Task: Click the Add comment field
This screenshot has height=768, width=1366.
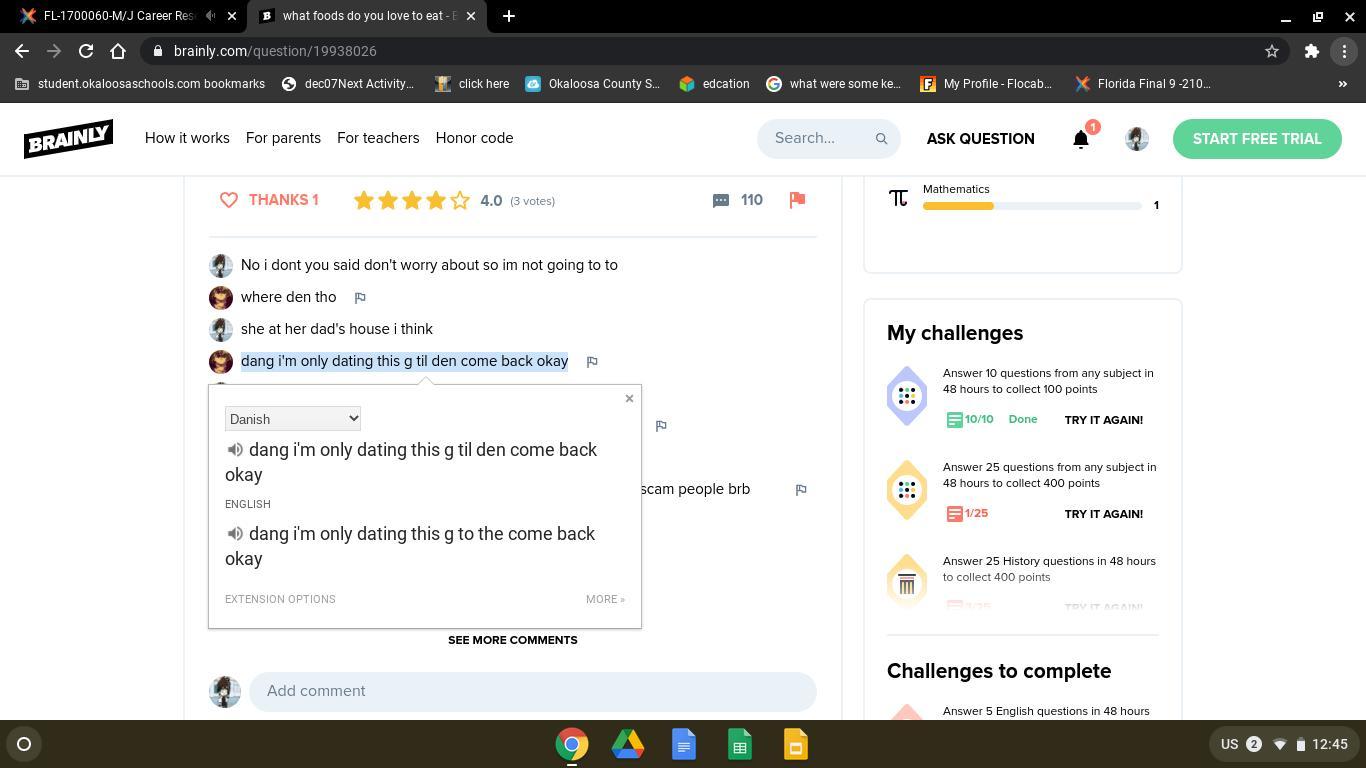Action: pyautogui.click(x=533, y=691)
